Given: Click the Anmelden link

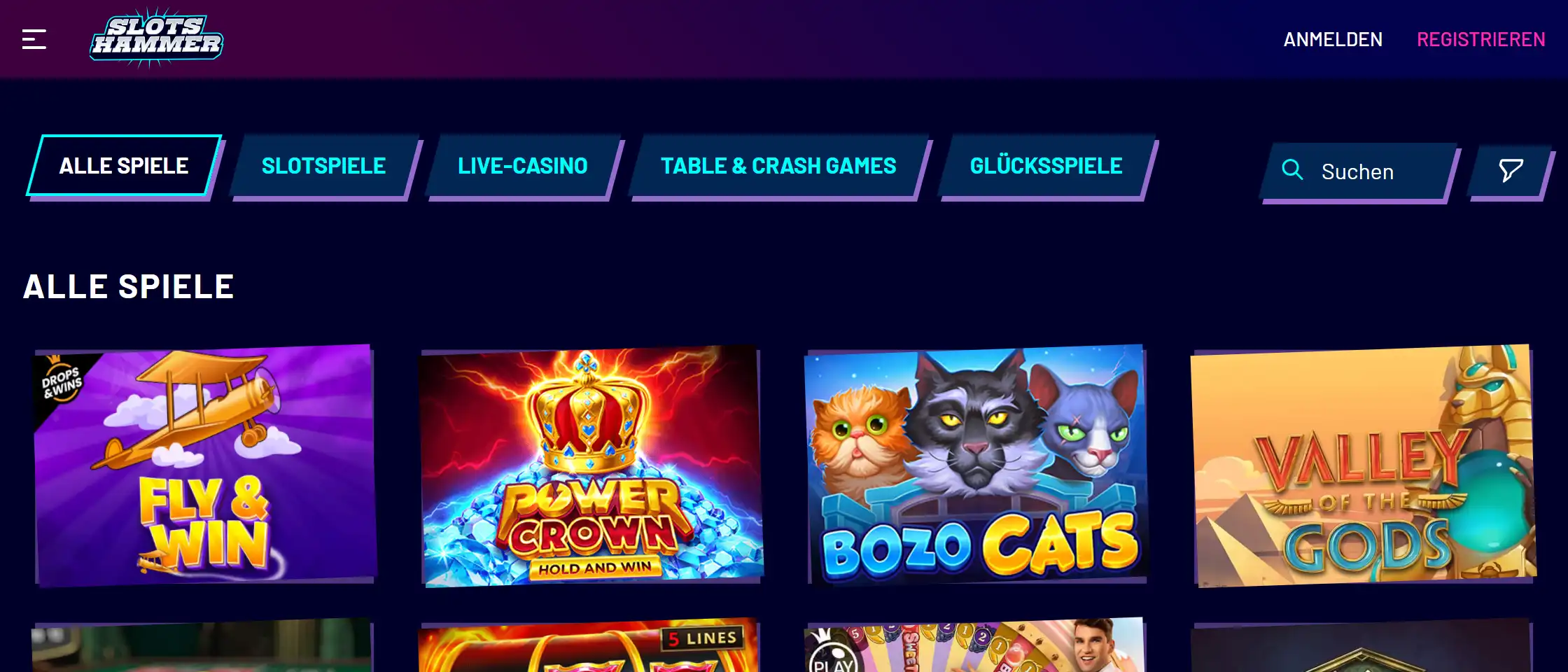Looking at the screenshot, I should click(x=1333, y=40).
